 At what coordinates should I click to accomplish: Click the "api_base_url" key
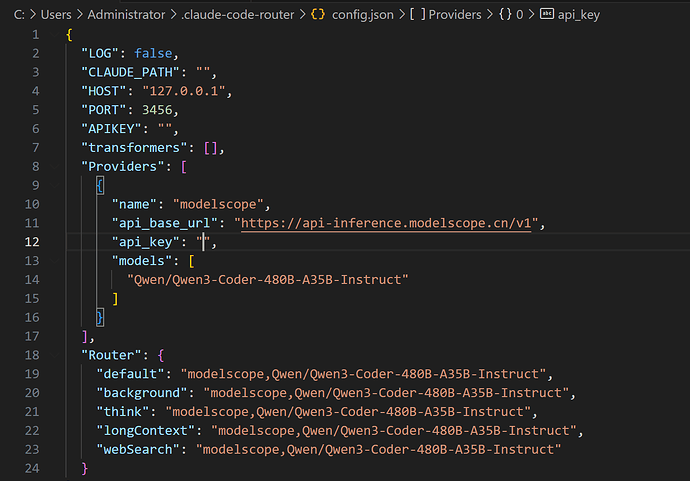click(165, 223)
